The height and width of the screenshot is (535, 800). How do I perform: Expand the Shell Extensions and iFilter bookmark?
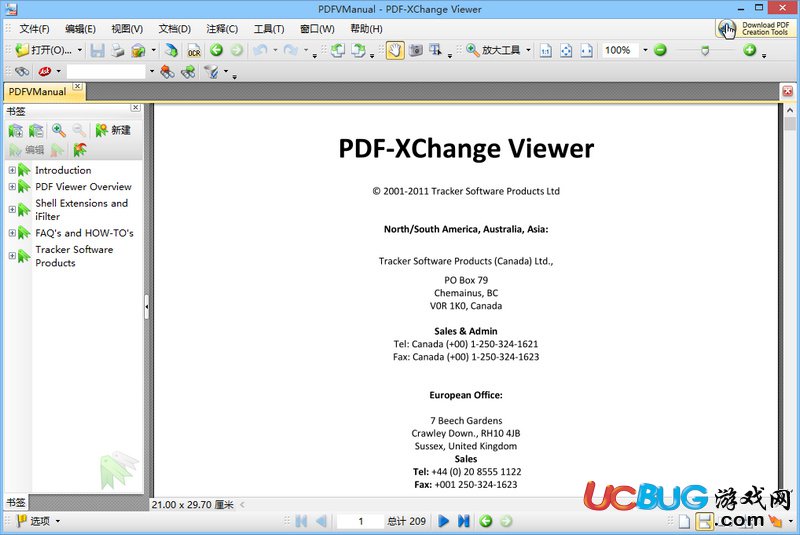(x=12, y=210)
